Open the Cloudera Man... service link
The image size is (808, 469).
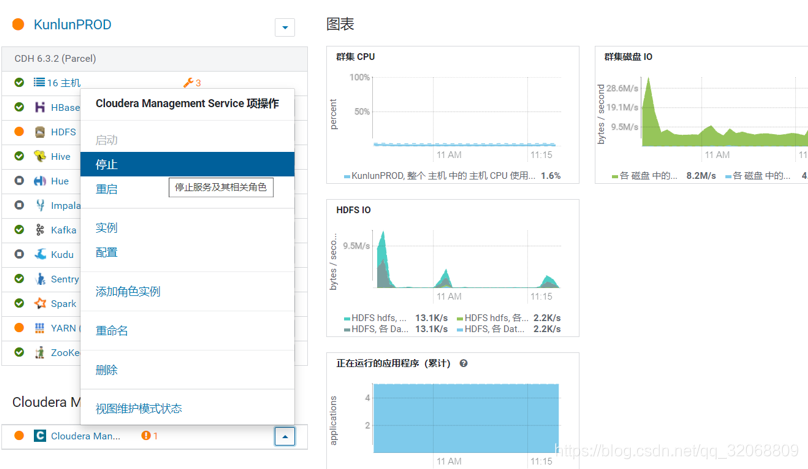86,436
